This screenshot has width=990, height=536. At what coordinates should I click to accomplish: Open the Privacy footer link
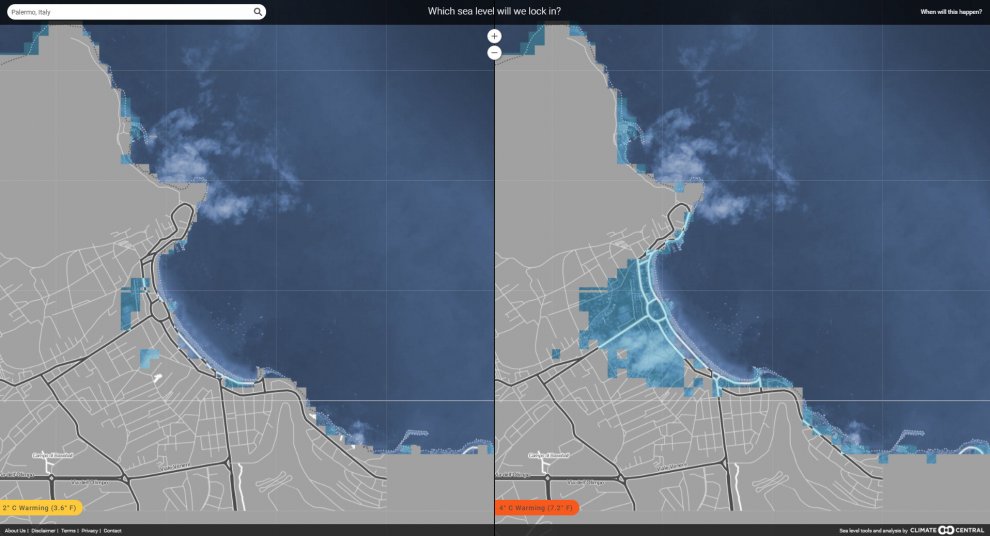coord(90,531)
